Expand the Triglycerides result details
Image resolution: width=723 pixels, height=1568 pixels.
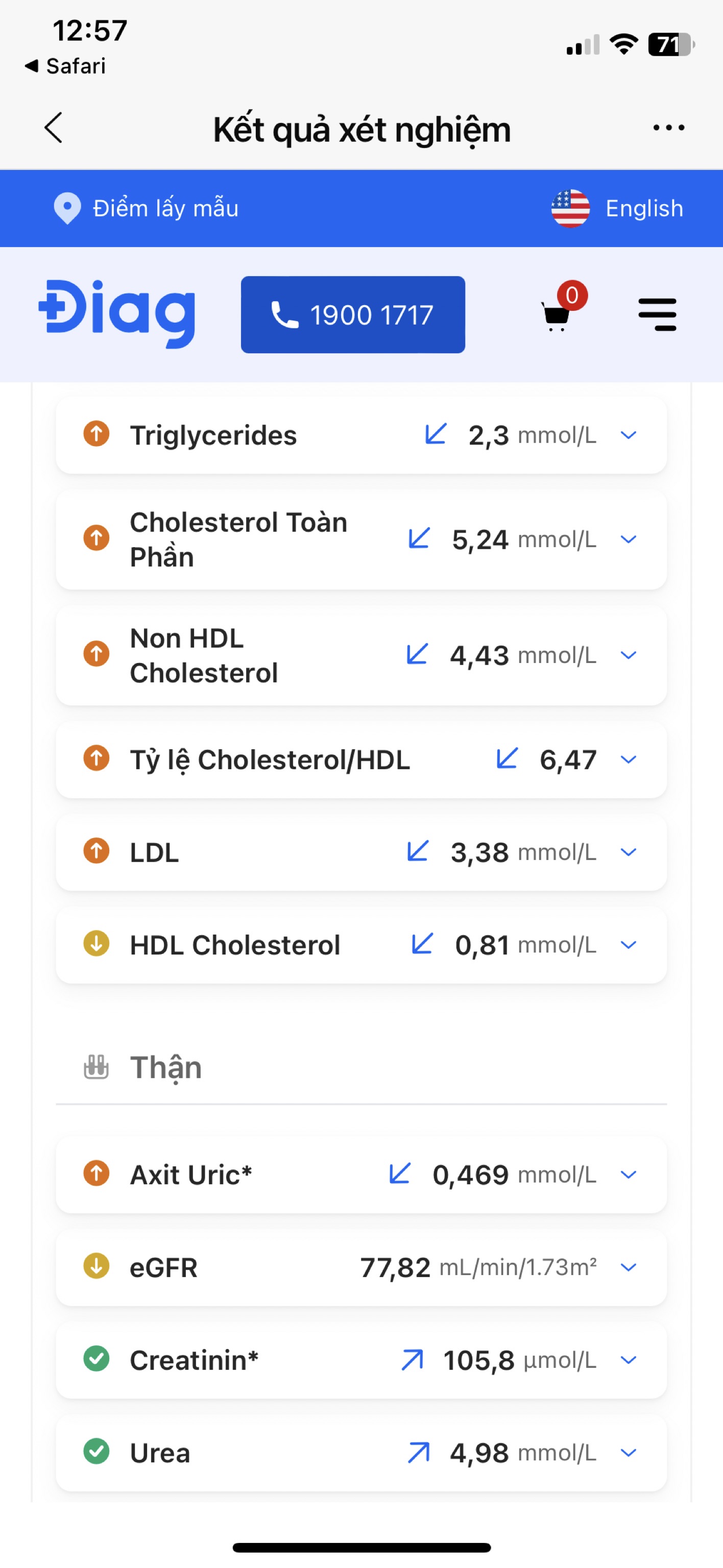coord(628,435)
